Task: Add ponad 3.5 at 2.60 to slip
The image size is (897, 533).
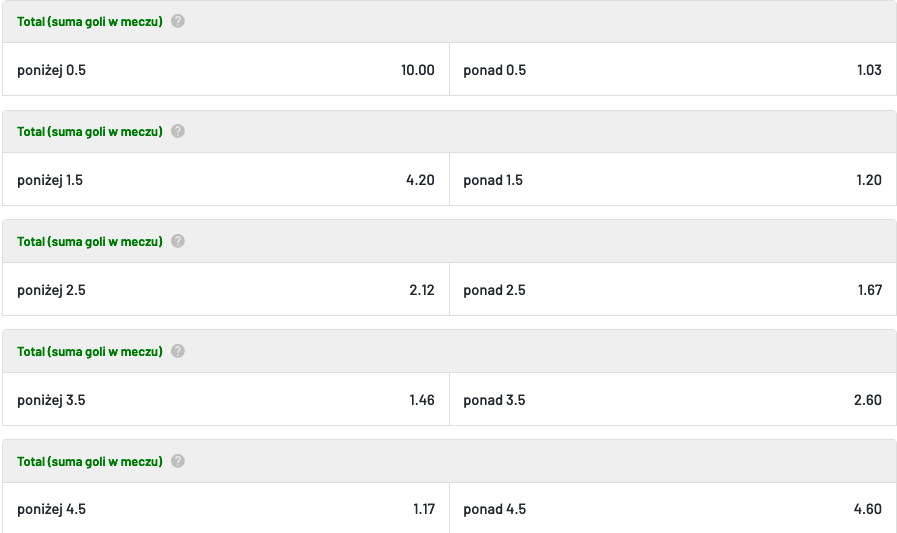Action: pyautogui.click(x=673, y=399)
